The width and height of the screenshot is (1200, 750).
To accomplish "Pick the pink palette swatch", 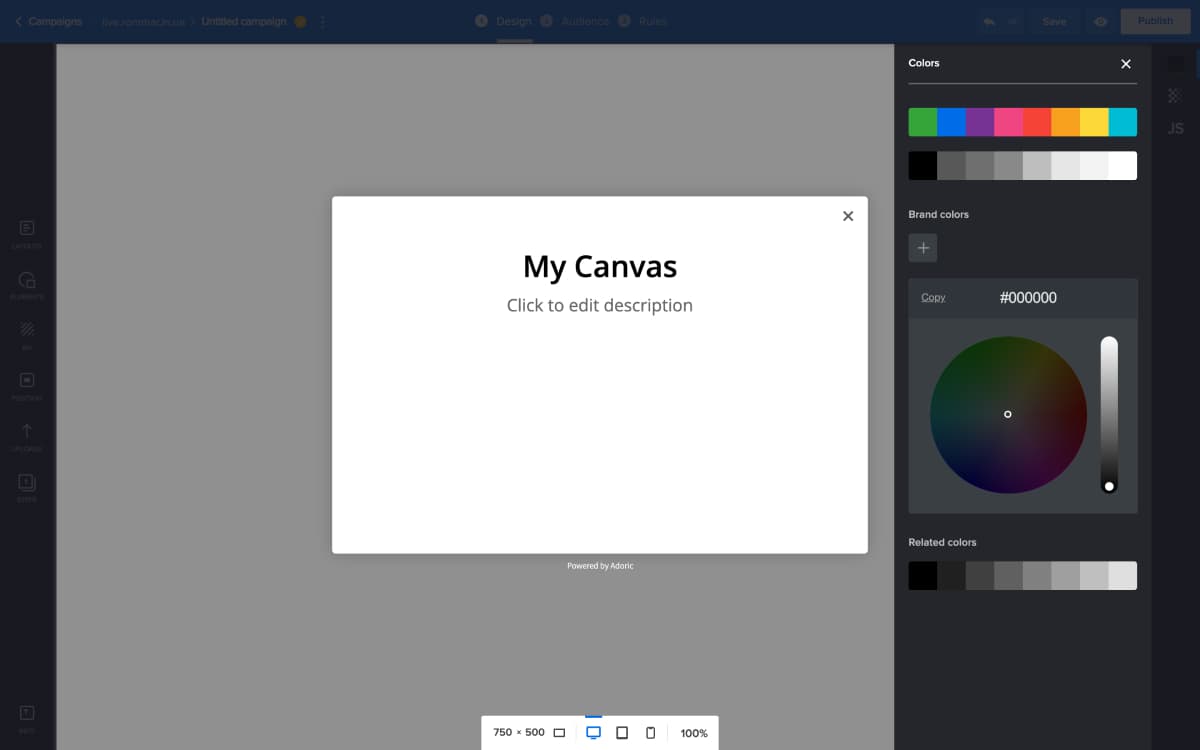I will [1008, 122].
